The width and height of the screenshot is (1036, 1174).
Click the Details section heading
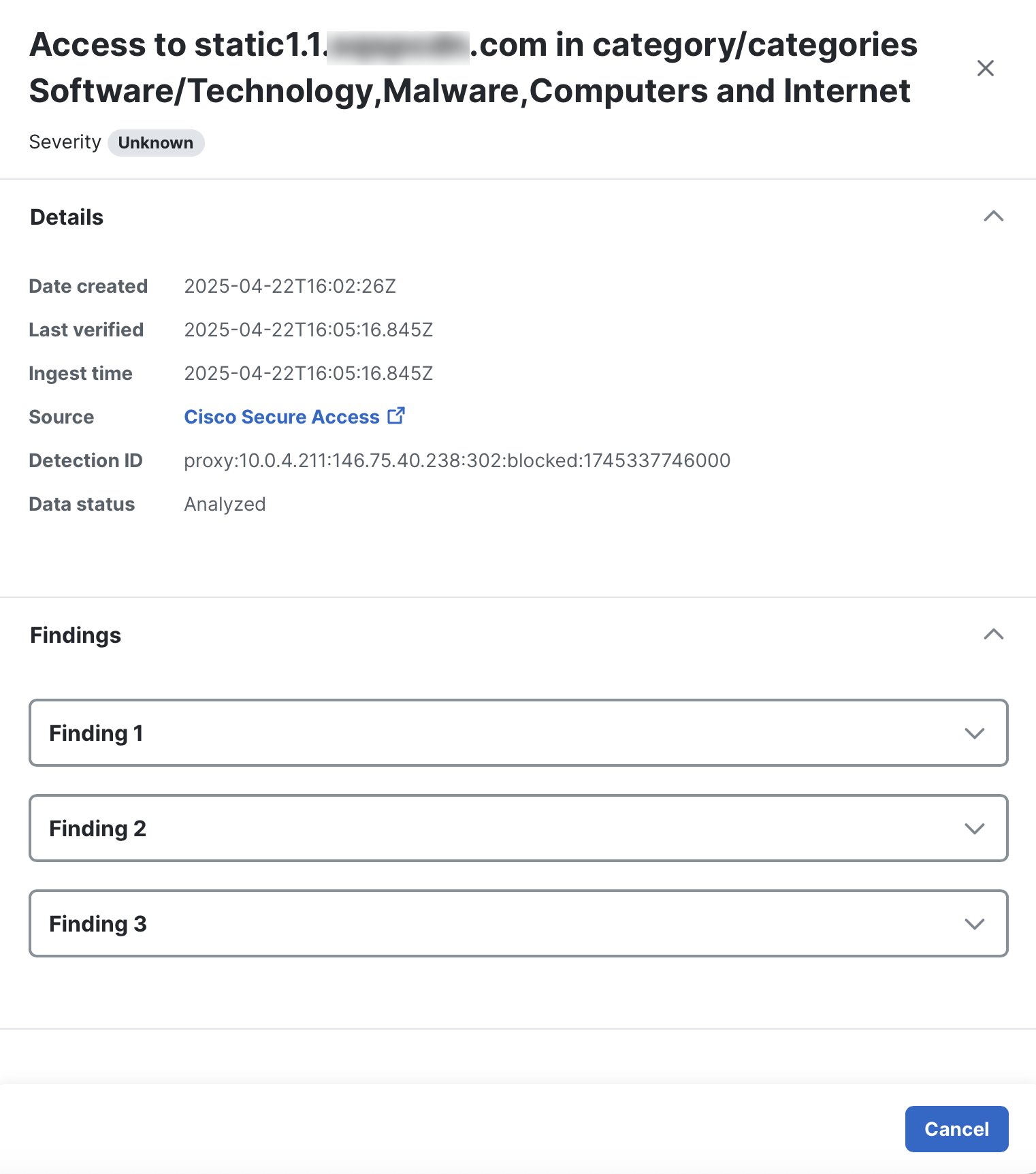coord(67,217)
